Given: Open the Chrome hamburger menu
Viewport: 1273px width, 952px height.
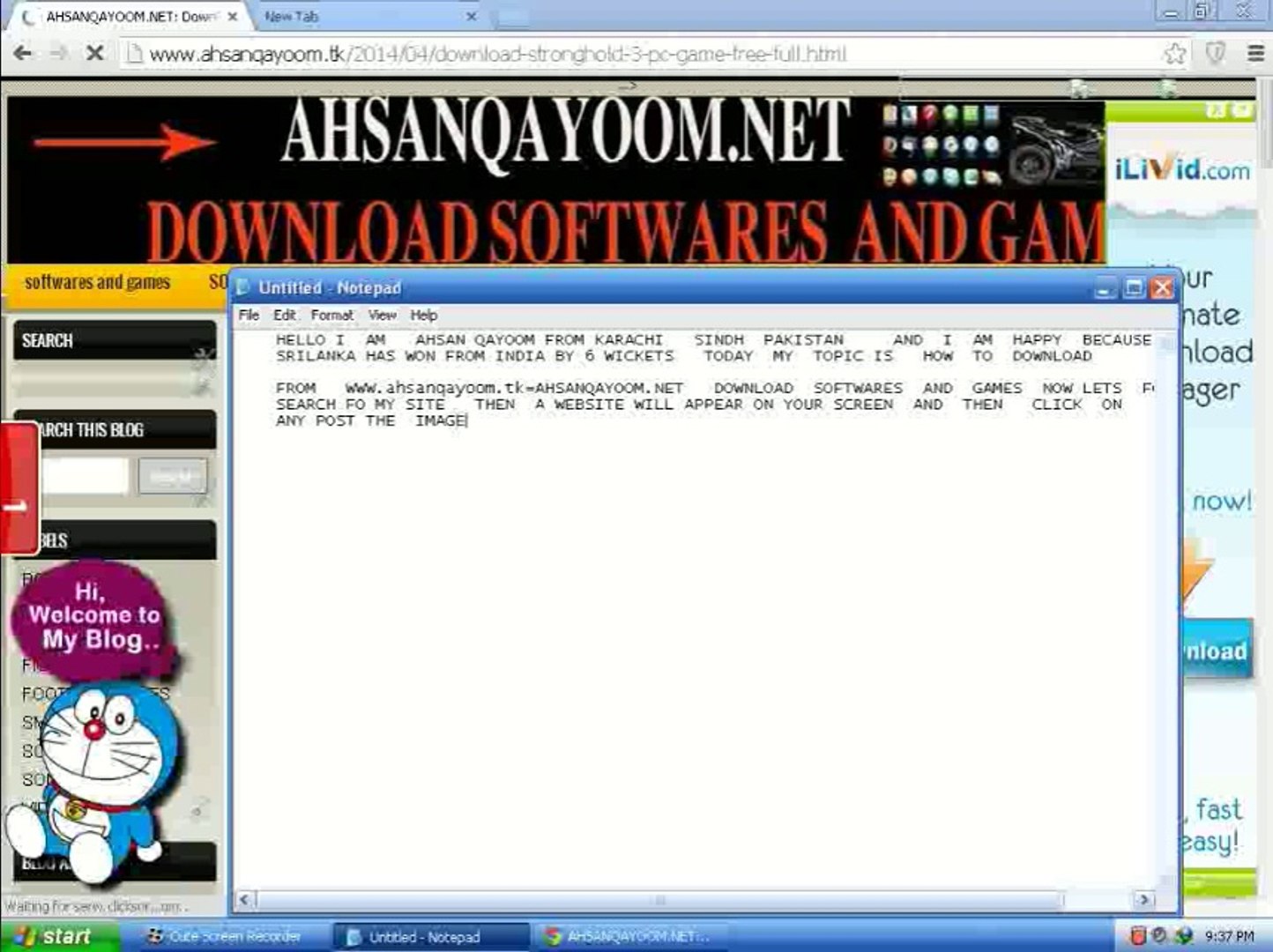Looking at the screenshot, I should point(1255,54).
